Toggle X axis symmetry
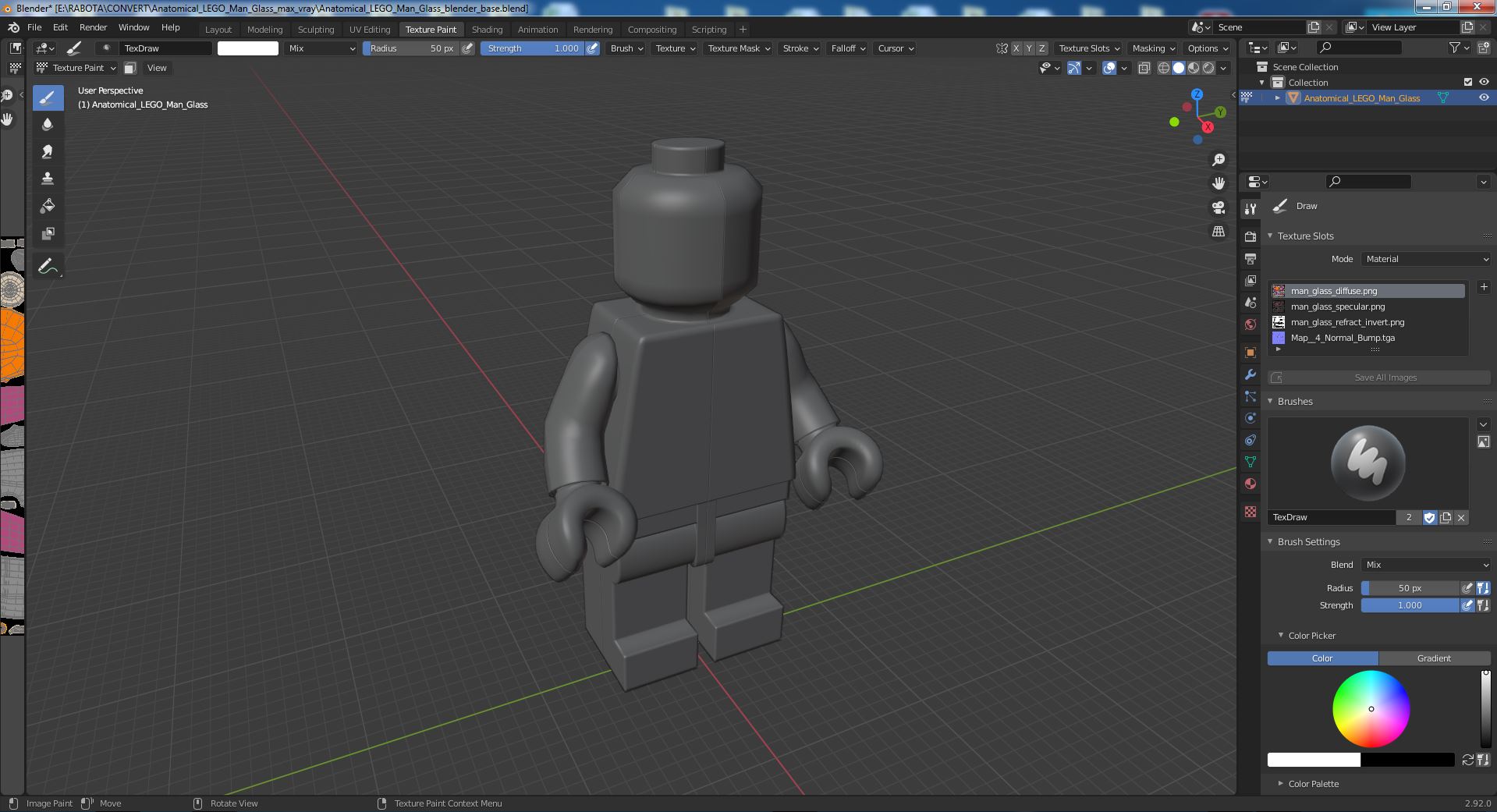The image size is (1497, 812). (1016, 48)
